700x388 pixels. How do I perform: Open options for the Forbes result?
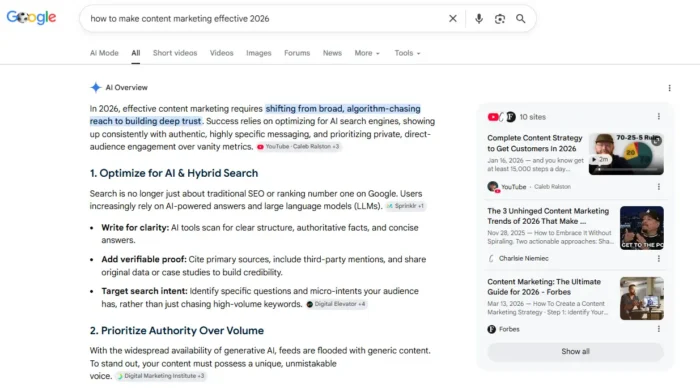[658, 329]
